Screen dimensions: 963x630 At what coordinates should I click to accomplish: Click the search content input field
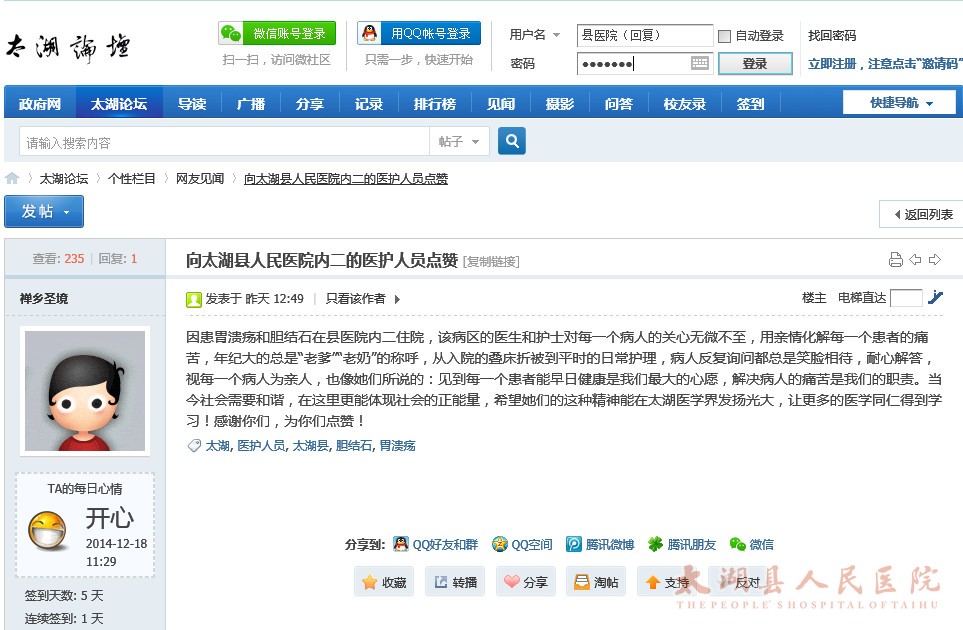pyautogui.click(x=224, y=142)
